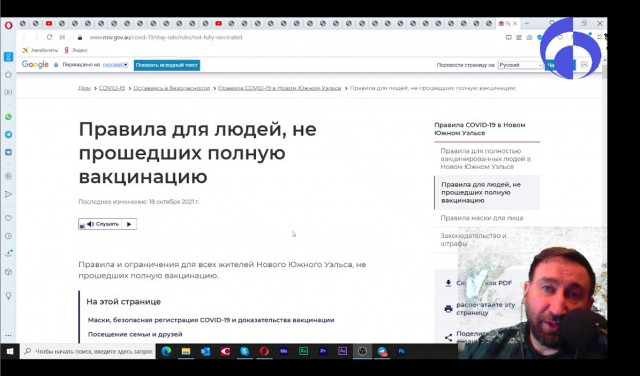Click 'распечатайте эту страницу' print link

pos(486,309)
